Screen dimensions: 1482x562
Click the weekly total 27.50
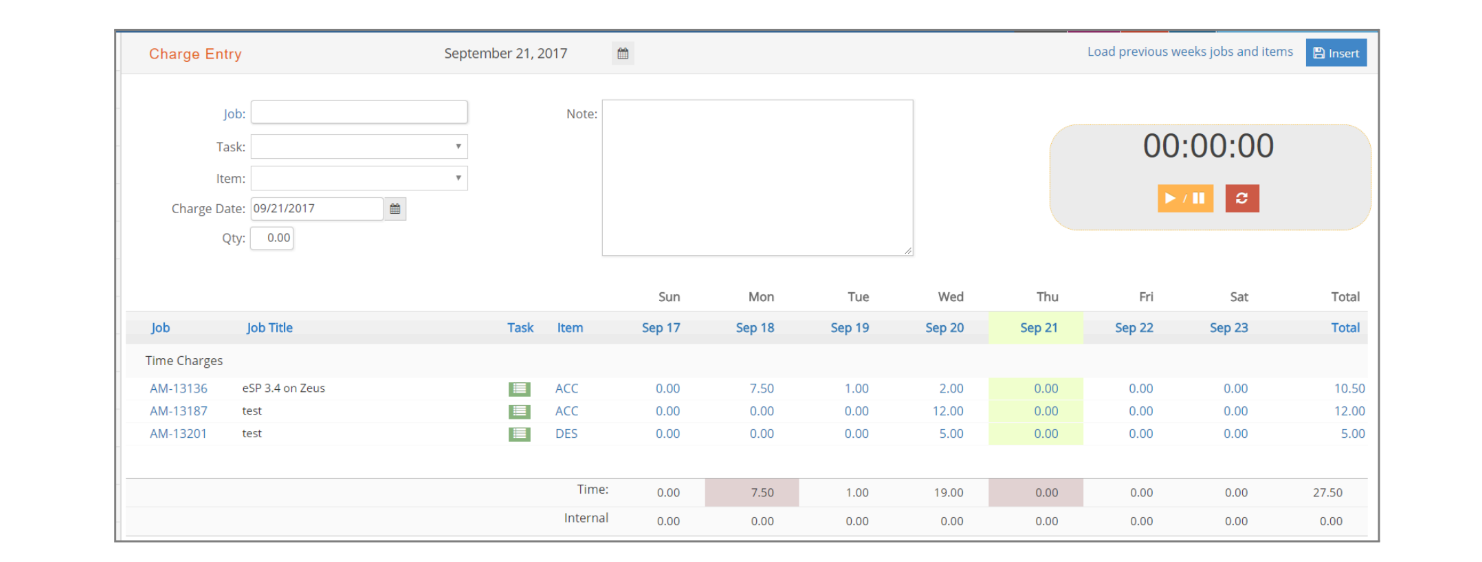(1327, 493)
